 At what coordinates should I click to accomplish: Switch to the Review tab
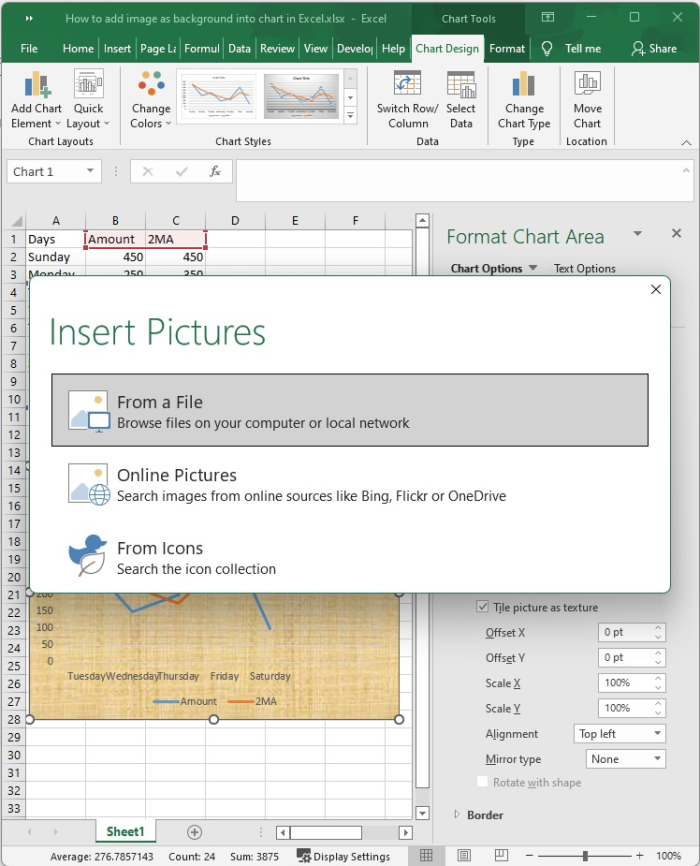[277, 49]
